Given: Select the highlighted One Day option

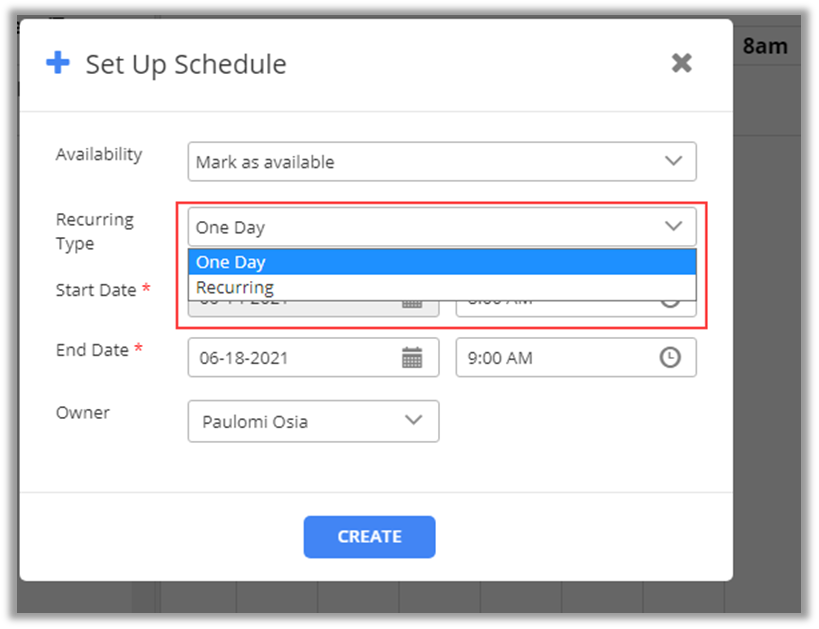Looking at the screenshot, I should point(441,262).
